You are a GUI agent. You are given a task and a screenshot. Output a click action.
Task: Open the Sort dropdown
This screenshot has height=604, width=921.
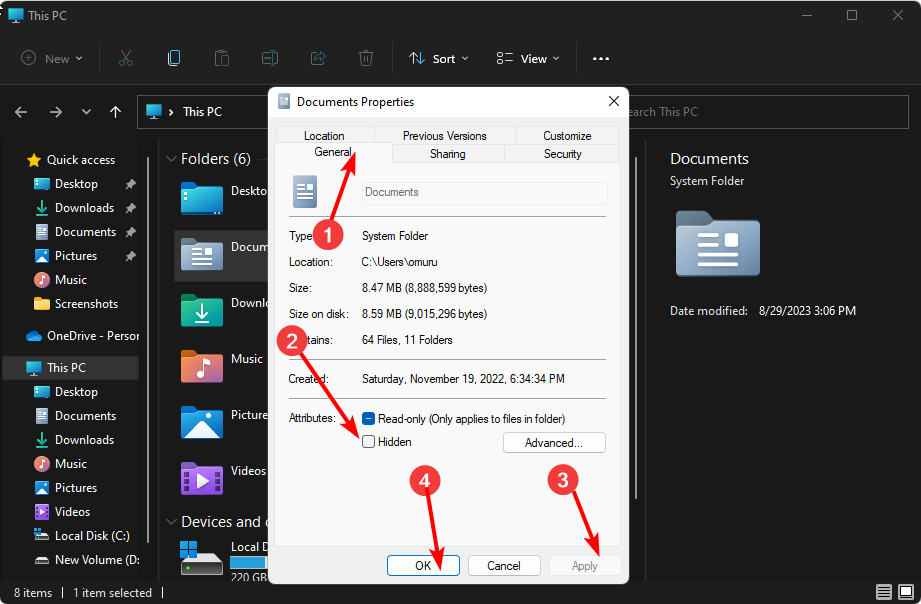(x=438, y=58)
